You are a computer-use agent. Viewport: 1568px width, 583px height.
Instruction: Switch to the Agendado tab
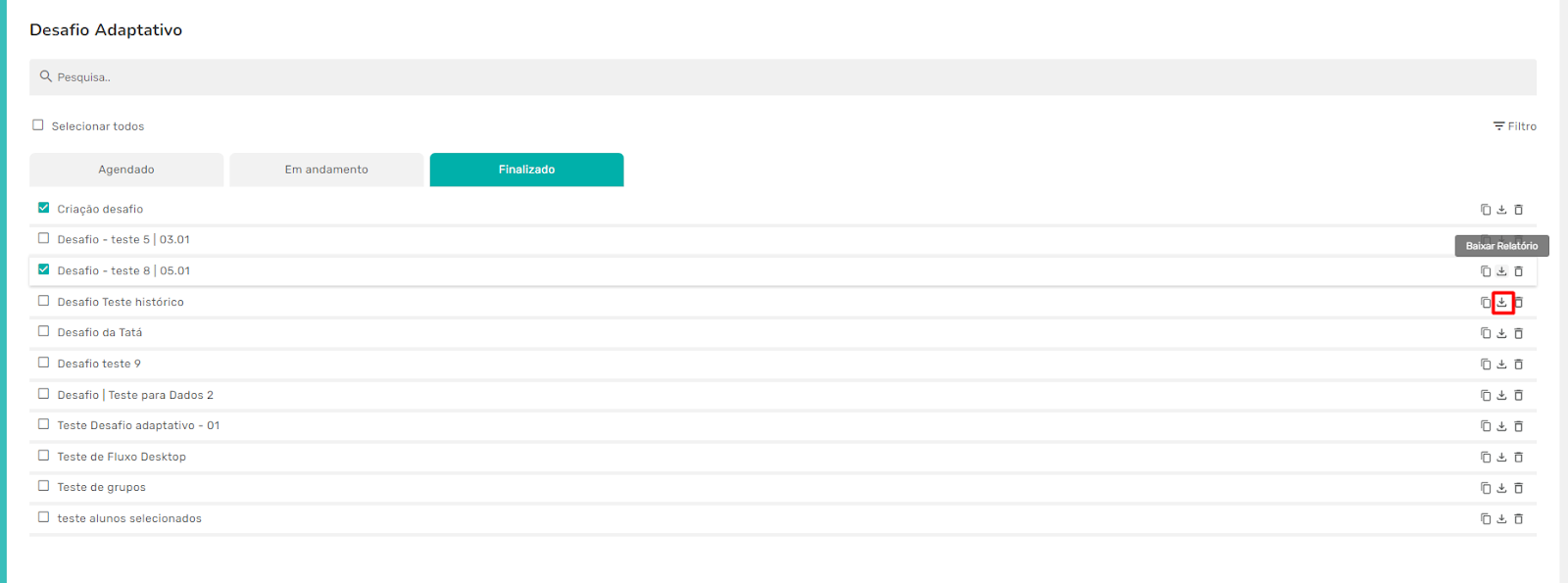click(x=126, y=170)
